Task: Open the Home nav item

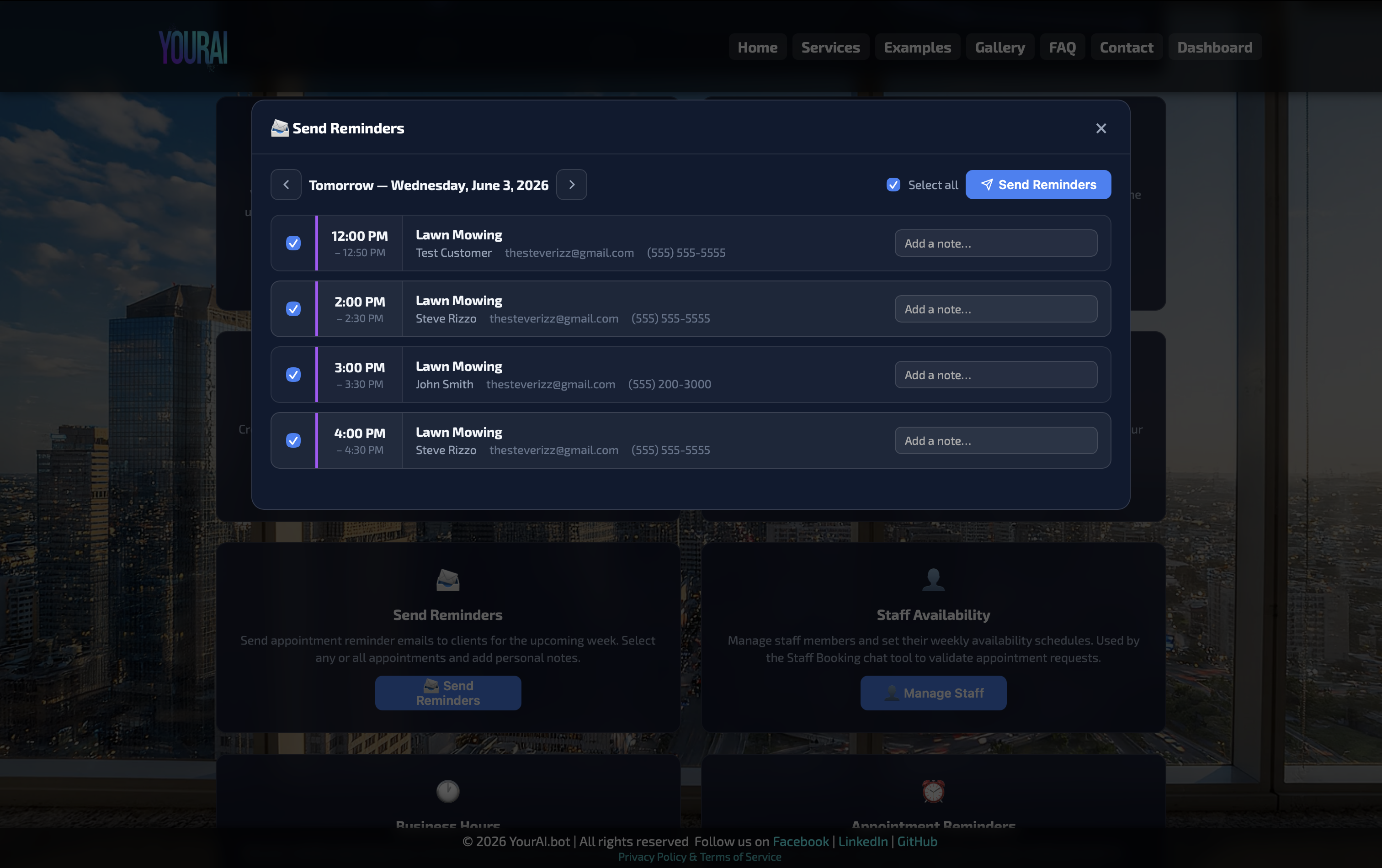Action: pos(757,47)
